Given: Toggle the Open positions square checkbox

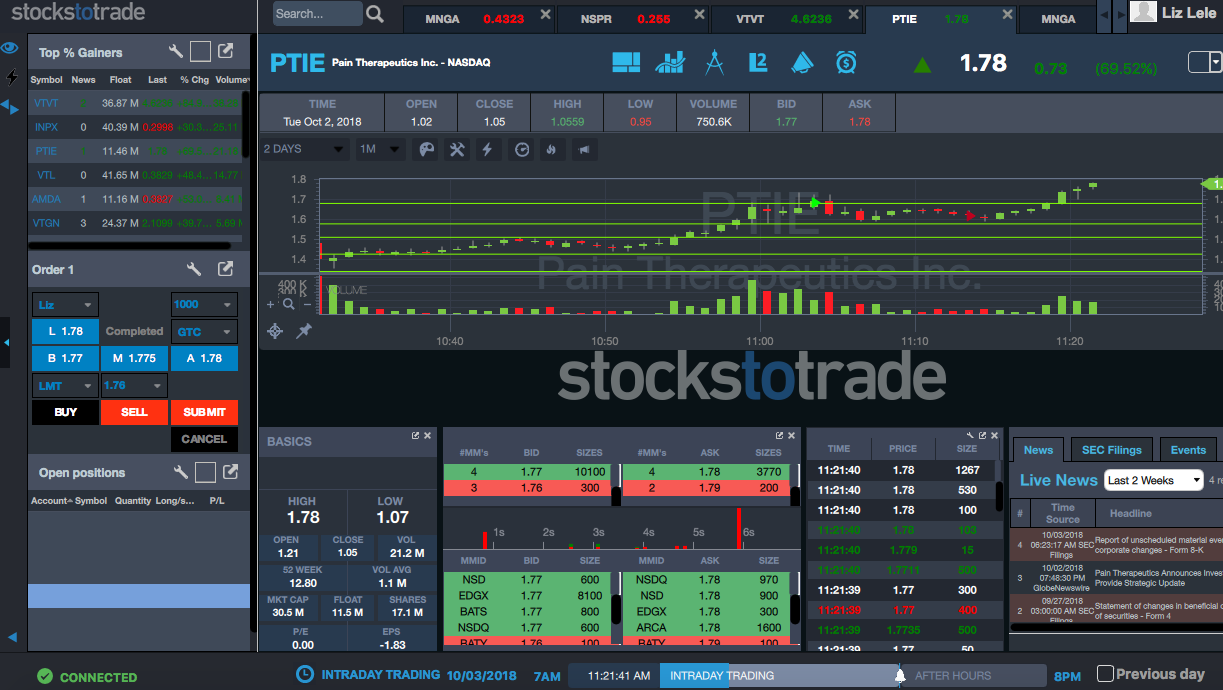Looking at the screenshot, I should click(204, 472).
